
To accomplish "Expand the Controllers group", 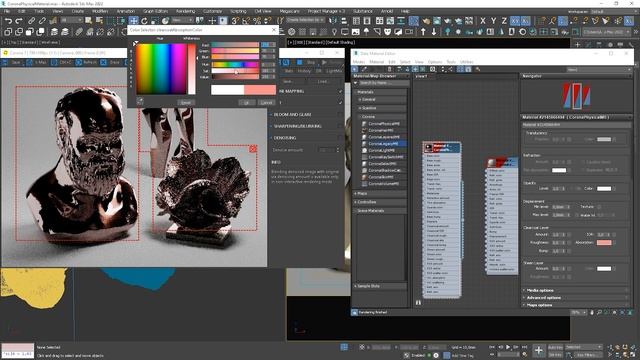I will [x=380, y=202].
